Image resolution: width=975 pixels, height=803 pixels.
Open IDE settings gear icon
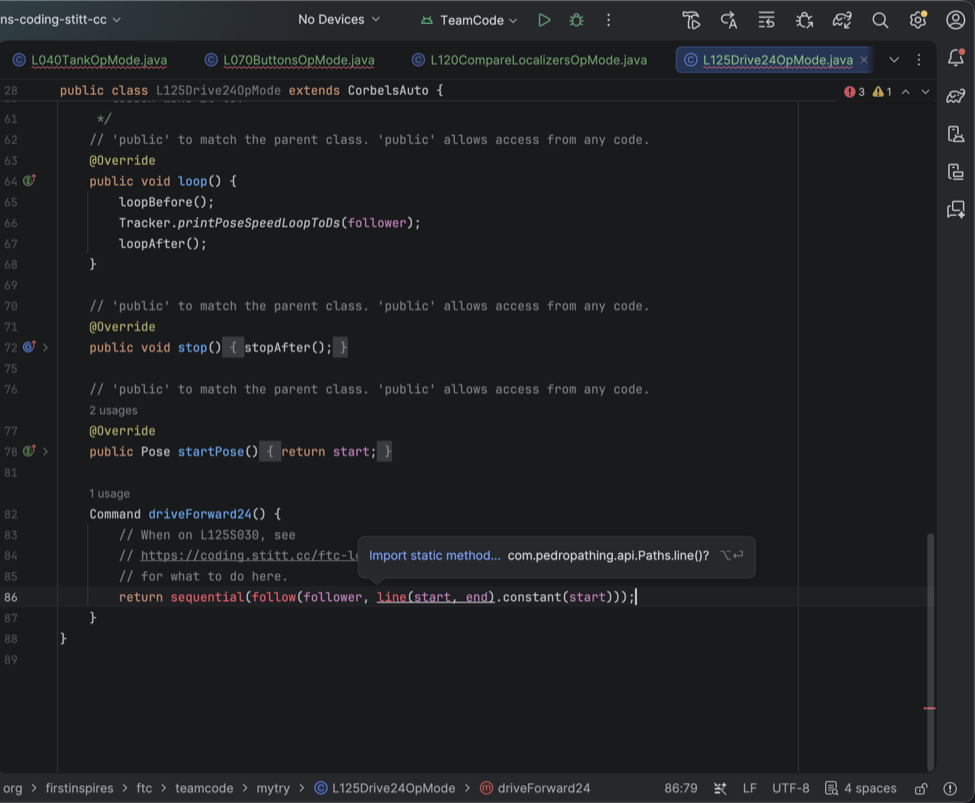(918, 20)
